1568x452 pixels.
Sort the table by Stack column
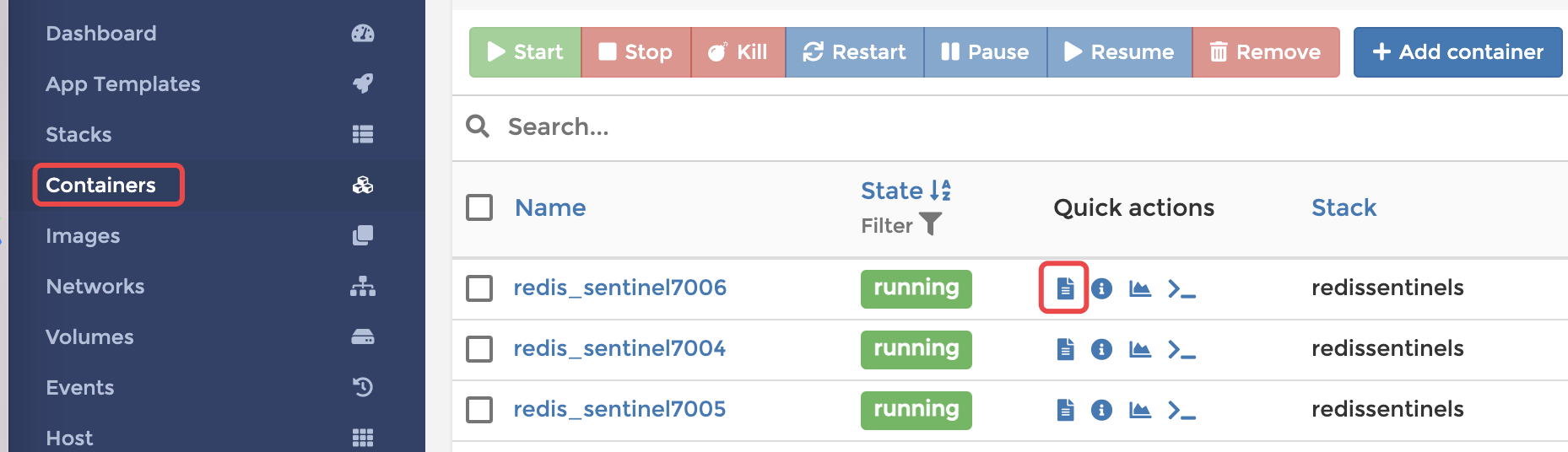1344,207
